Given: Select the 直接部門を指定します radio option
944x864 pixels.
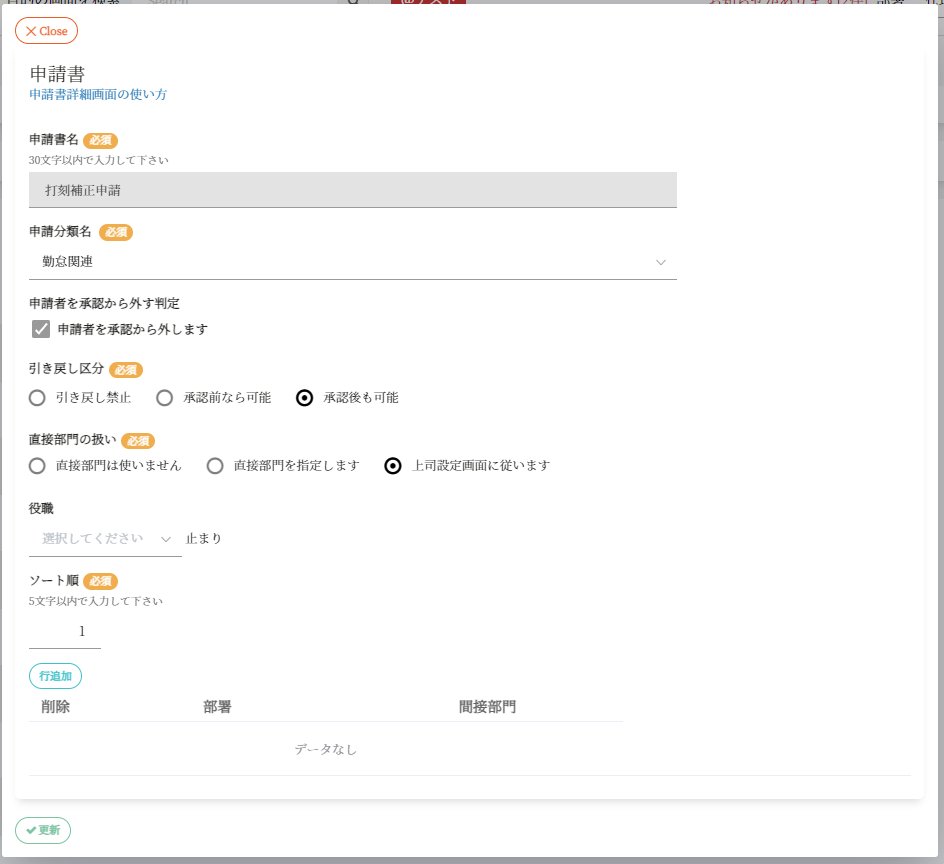Looking at the screenshot, I should click(x=215, y=466).
